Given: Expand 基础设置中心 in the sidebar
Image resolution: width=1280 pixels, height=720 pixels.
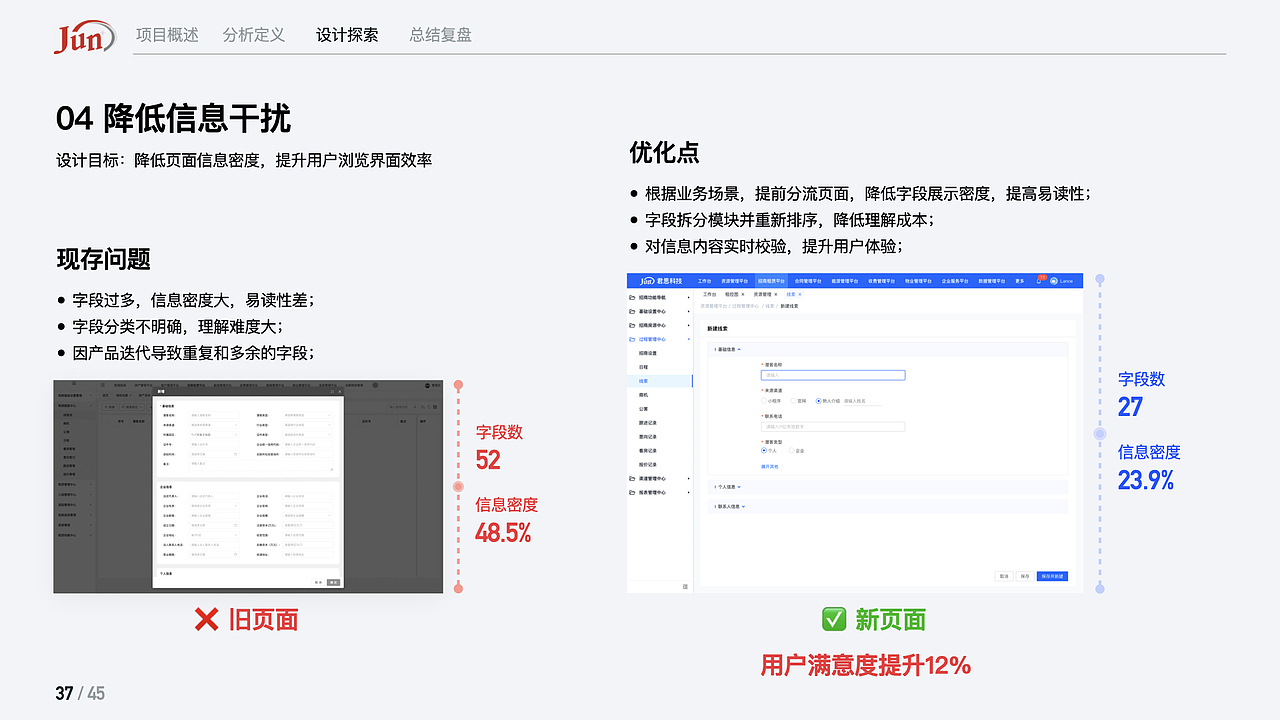Looking at the screenshot, I should pos(689,311).
